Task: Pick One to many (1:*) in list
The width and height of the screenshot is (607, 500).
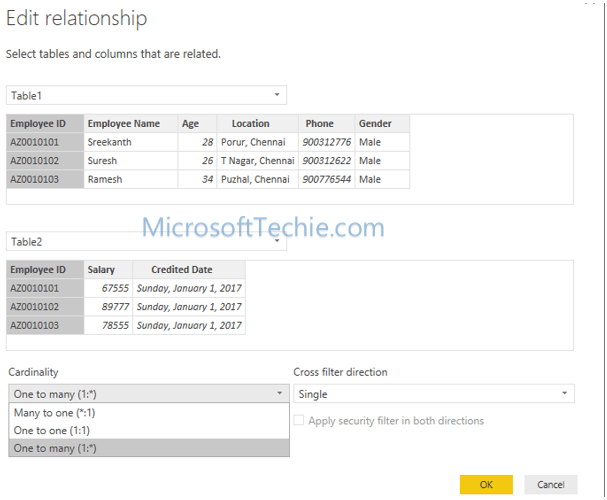Action: tap(54, 448)
